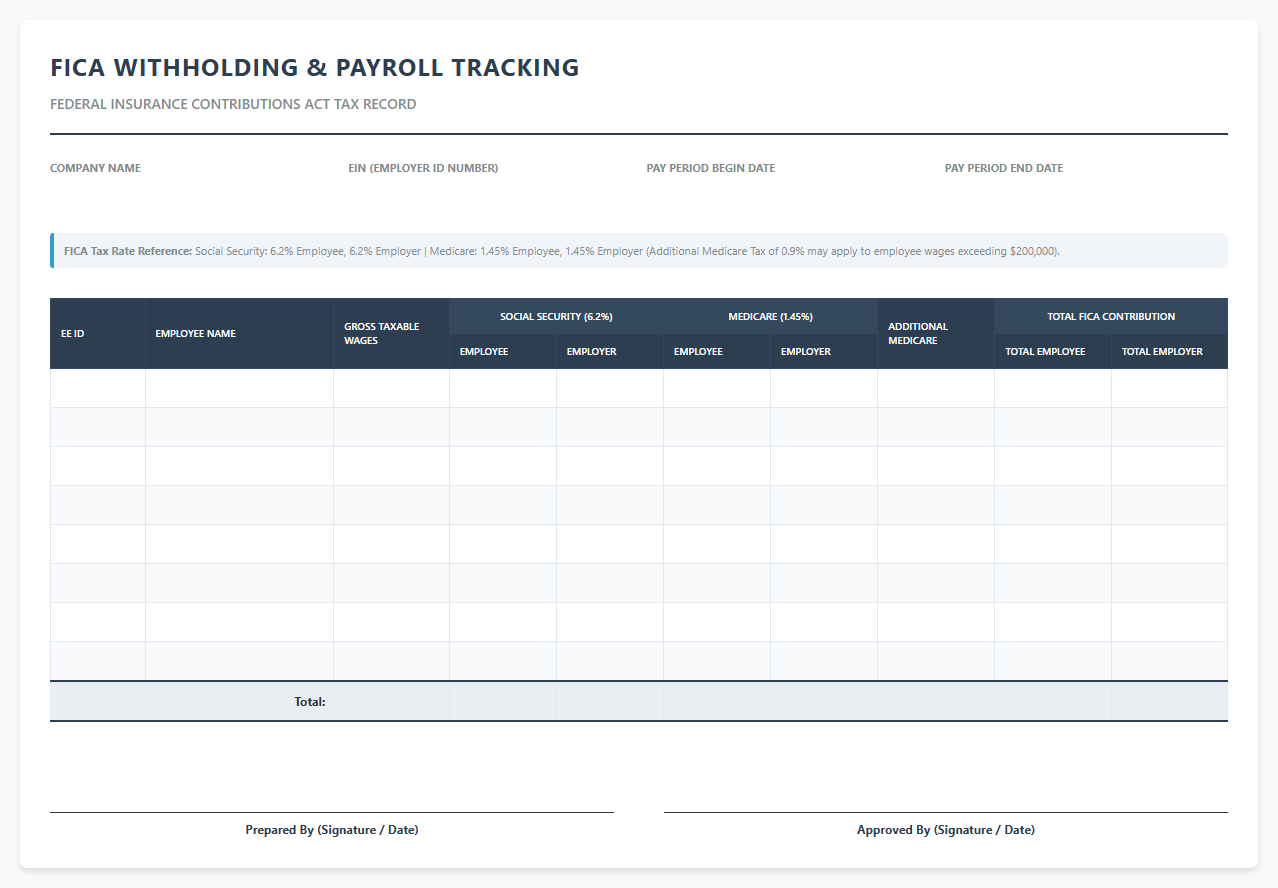Click the "FICA WITHHOLDING & PAYROLL TRACKING" title
1278x888 pixels.
click(x=314, y=68)
